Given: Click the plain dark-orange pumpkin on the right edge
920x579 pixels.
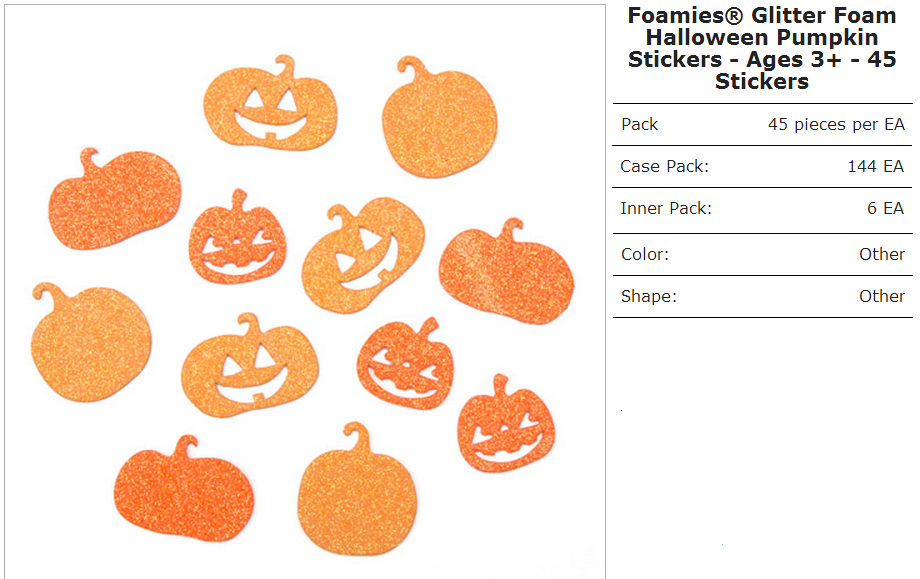Looking at the screenshot, I should [x=507, y=273].
